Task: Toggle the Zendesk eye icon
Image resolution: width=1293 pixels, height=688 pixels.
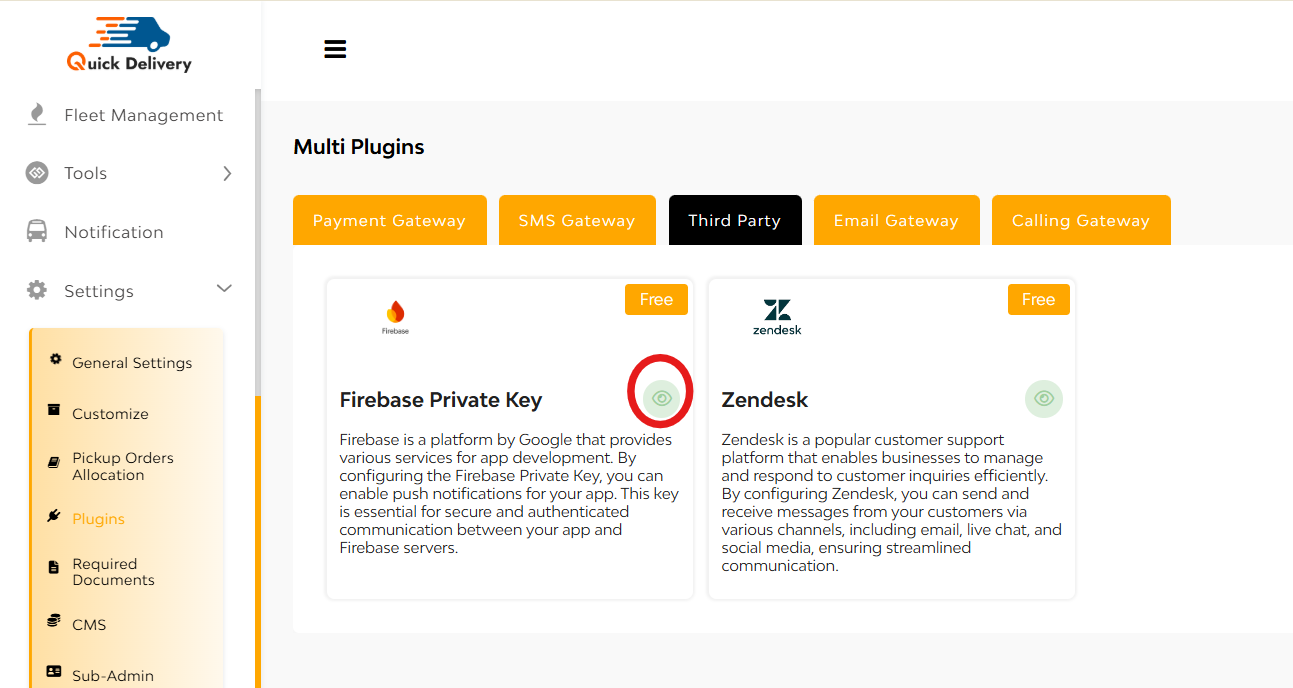Action: 1044,398
